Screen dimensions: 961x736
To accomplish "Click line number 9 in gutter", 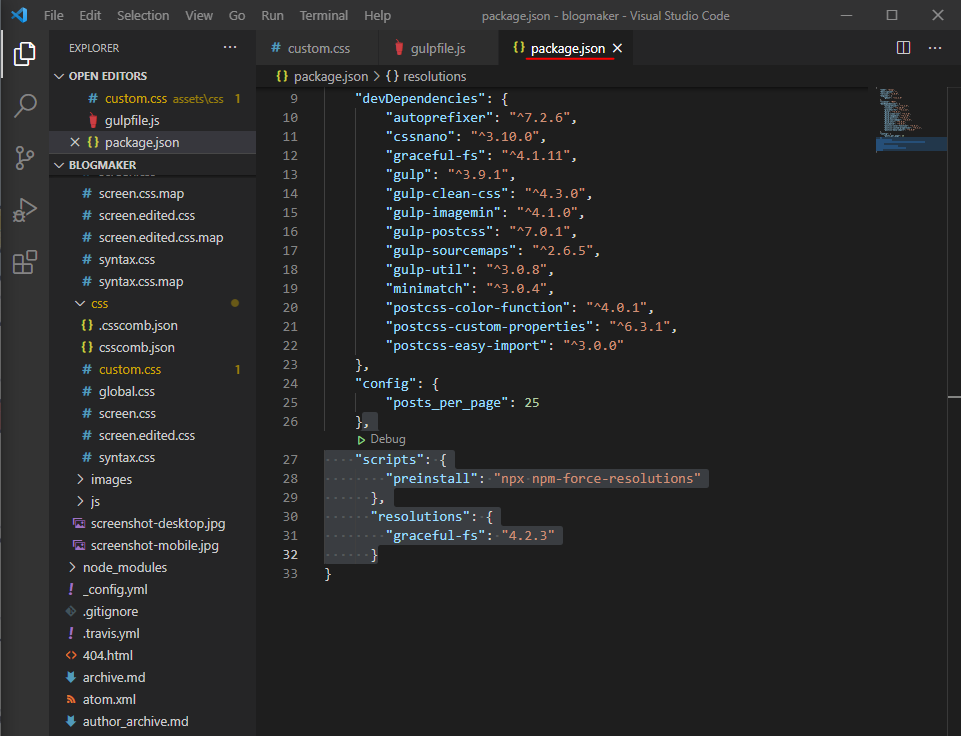I will (x=294, y=99).
